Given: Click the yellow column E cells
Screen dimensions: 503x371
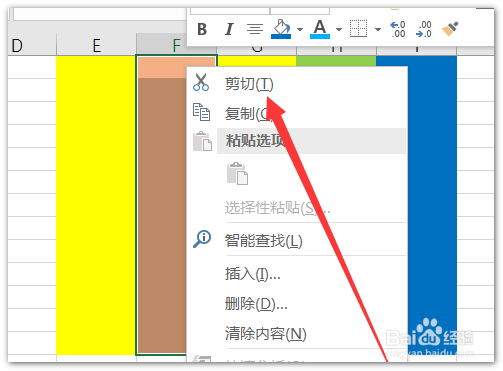Looking at the screenshot, I should (96, 205).
